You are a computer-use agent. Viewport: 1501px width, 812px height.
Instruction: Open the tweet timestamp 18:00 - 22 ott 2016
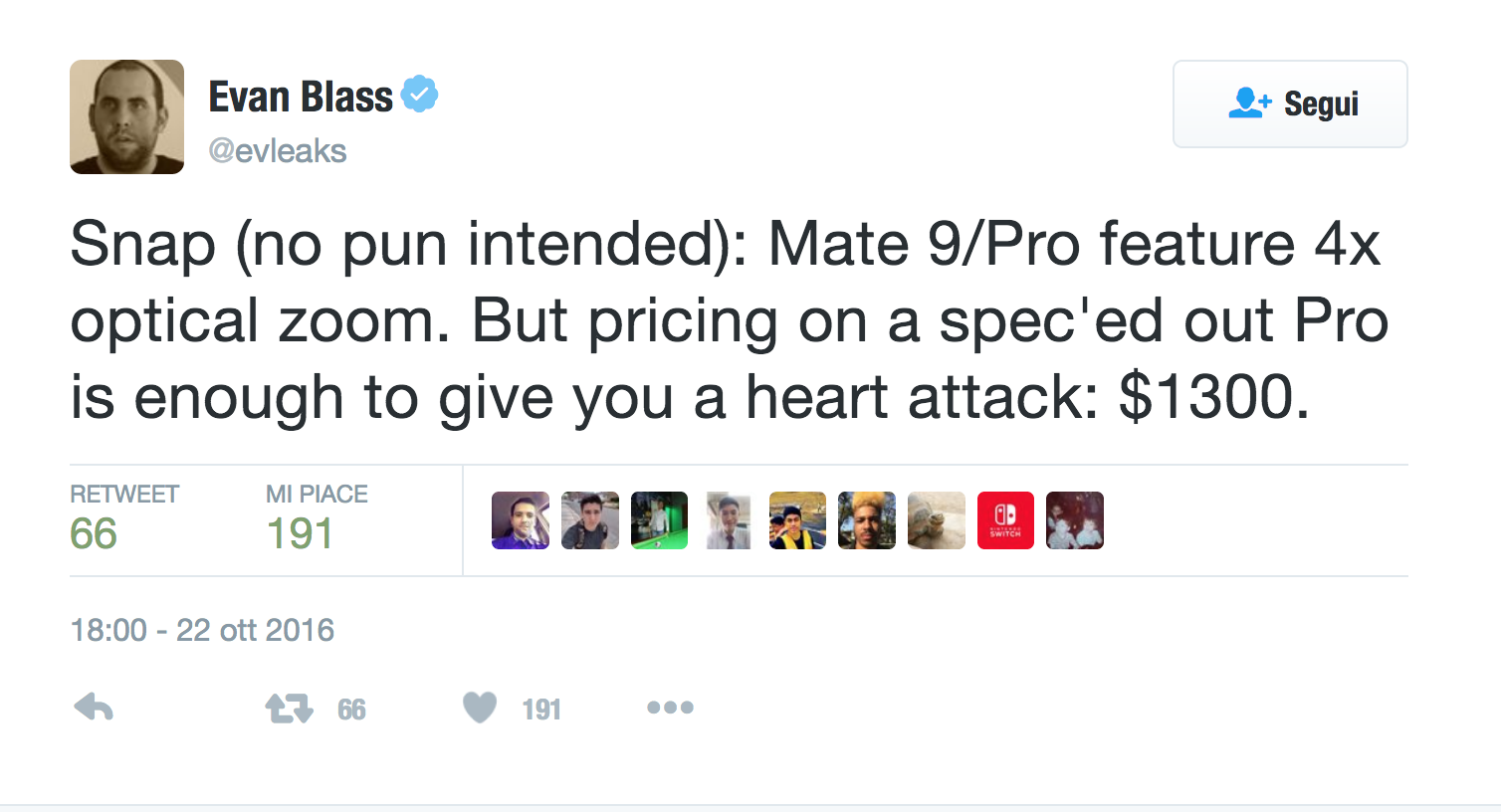[202, 630]
